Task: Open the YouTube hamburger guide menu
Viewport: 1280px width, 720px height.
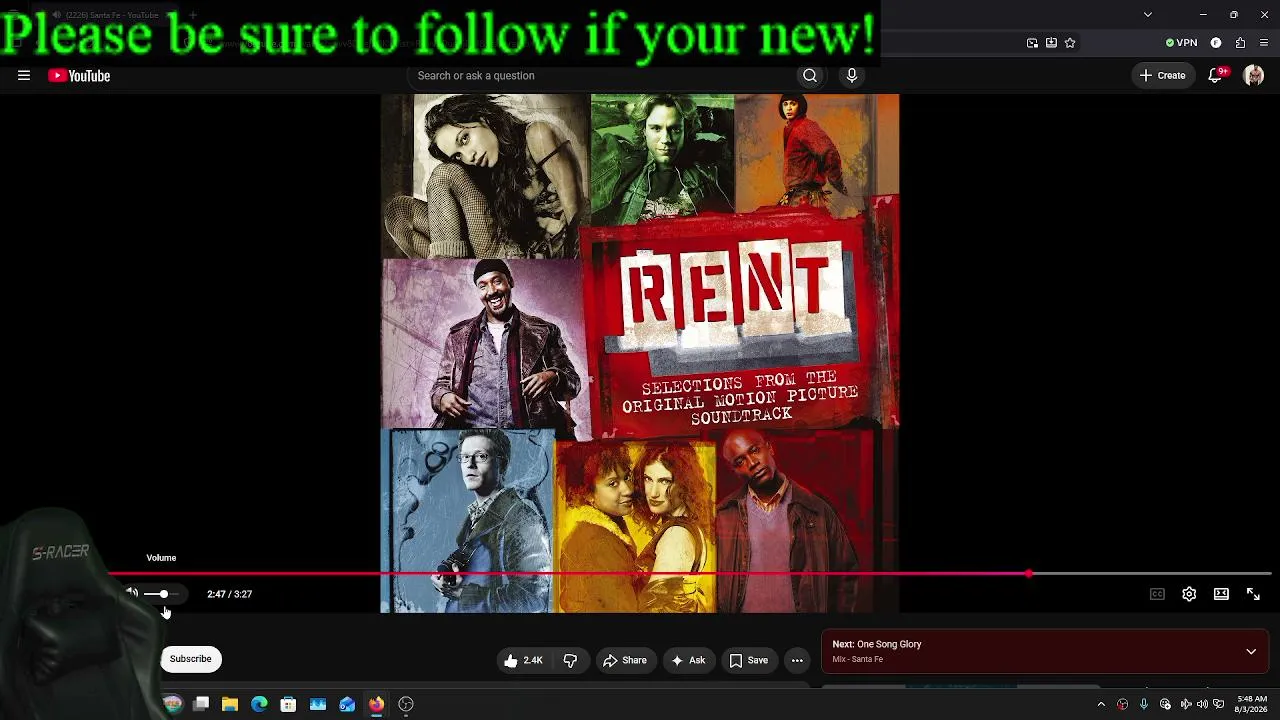Action: [x=24, y=75]
